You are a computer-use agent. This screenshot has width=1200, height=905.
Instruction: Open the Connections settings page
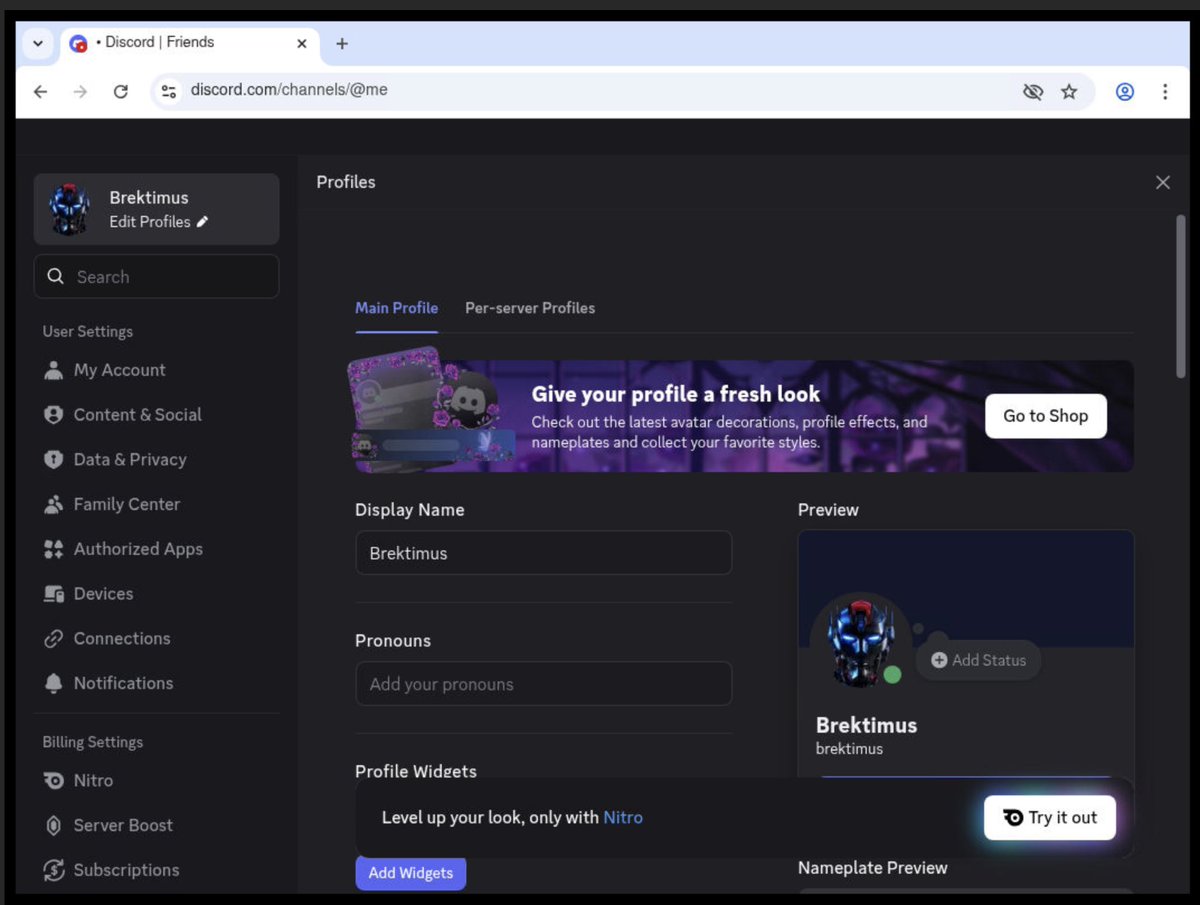coord(156,639)
